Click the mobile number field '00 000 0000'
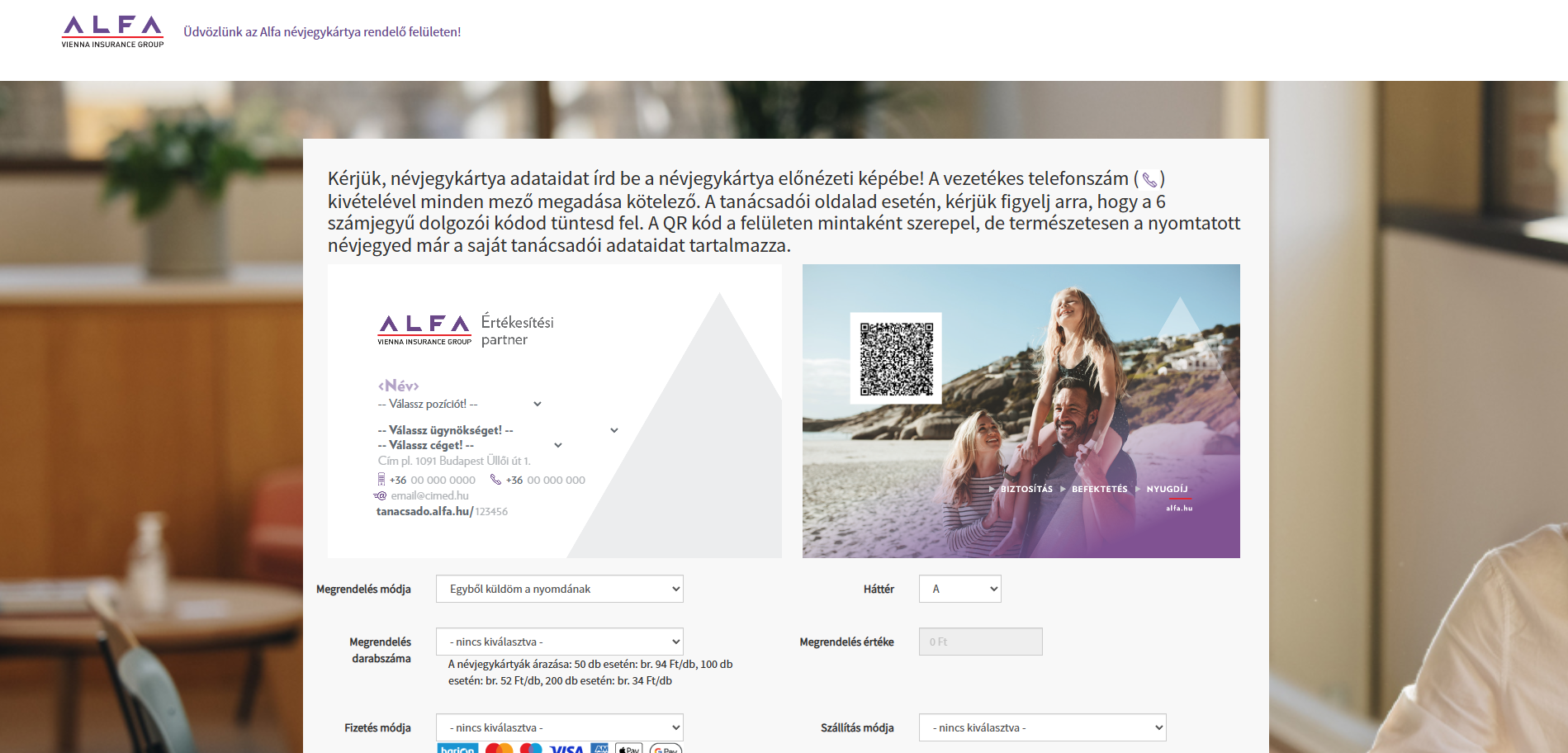This screenshot has height=753, width=1568. (x=443, y=480)
